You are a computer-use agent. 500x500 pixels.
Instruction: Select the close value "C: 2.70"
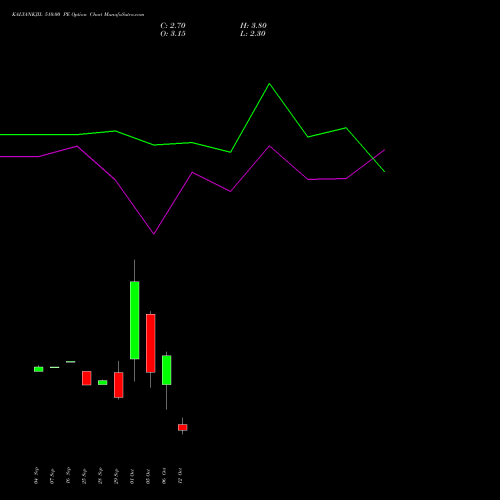[173, 26]
